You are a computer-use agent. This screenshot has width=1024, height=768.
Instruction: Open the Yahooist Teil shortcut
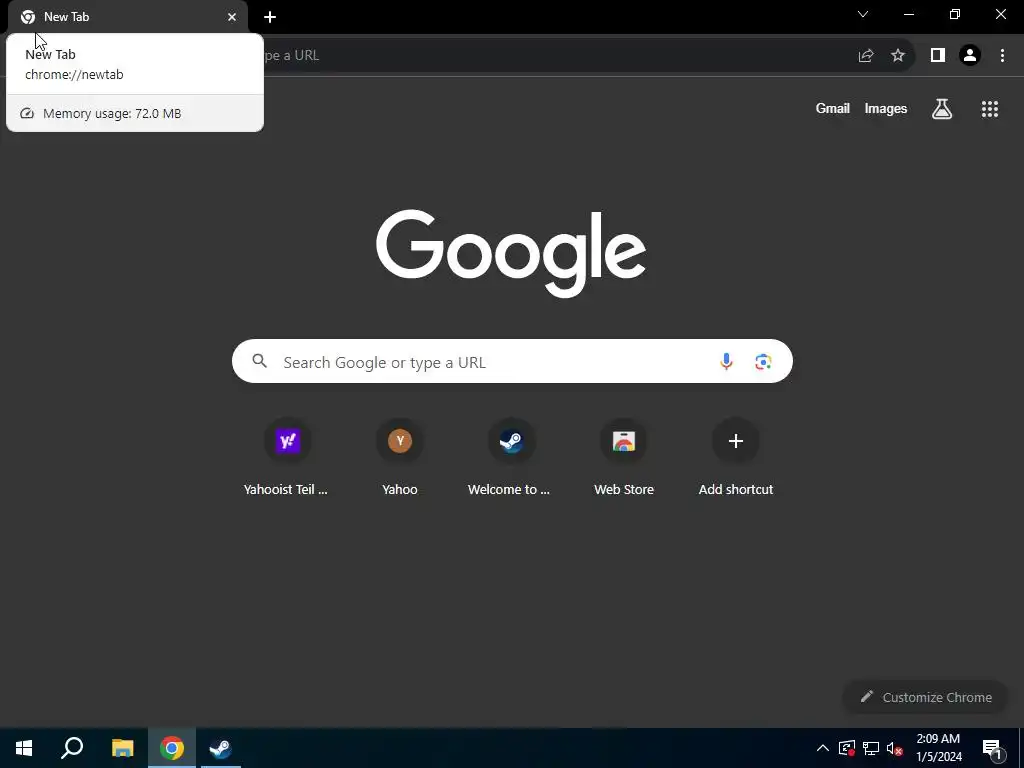click(287, 457)
